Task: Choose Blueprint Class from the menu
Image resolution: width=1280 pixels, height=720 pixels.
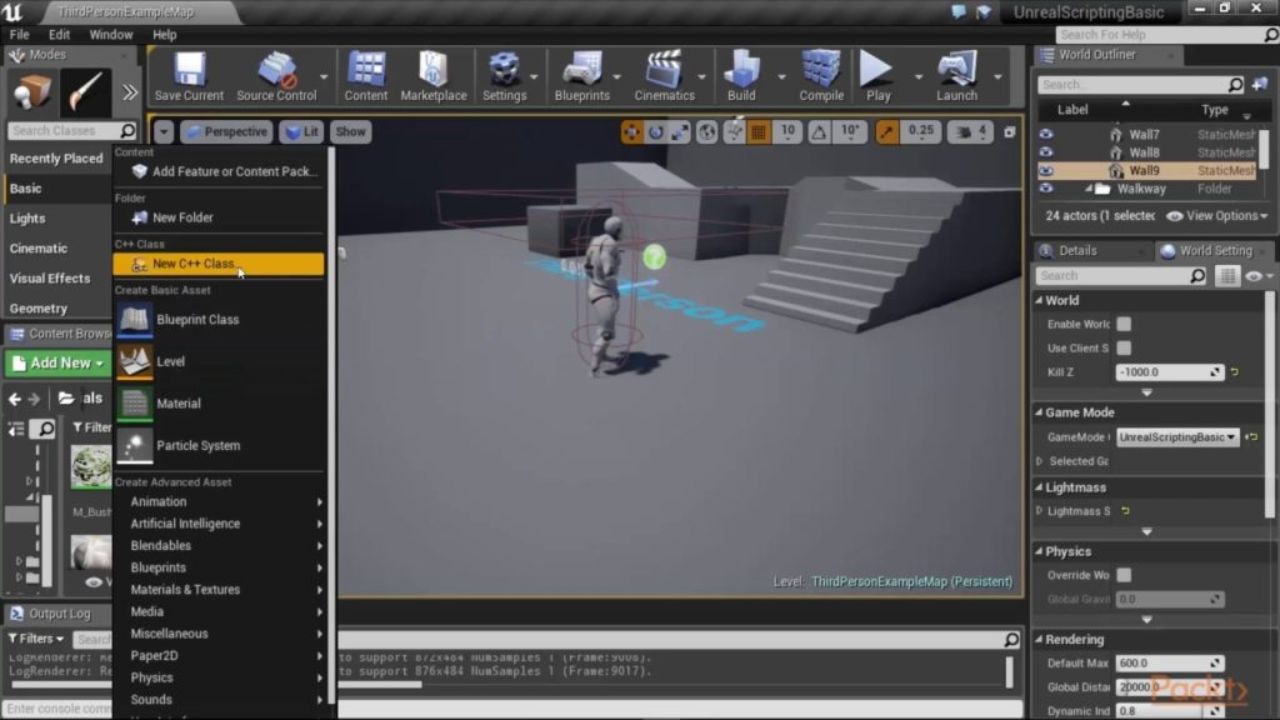Action: point(219,320)
